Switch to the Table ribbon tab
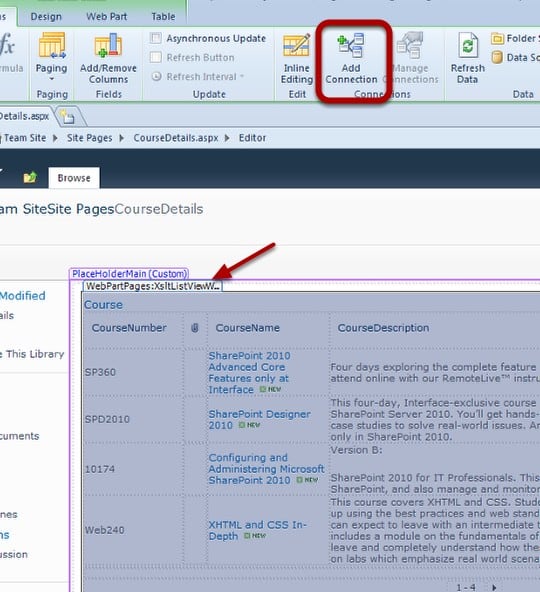The height and width of the screenshot is (592, 540). click(163, 17)
